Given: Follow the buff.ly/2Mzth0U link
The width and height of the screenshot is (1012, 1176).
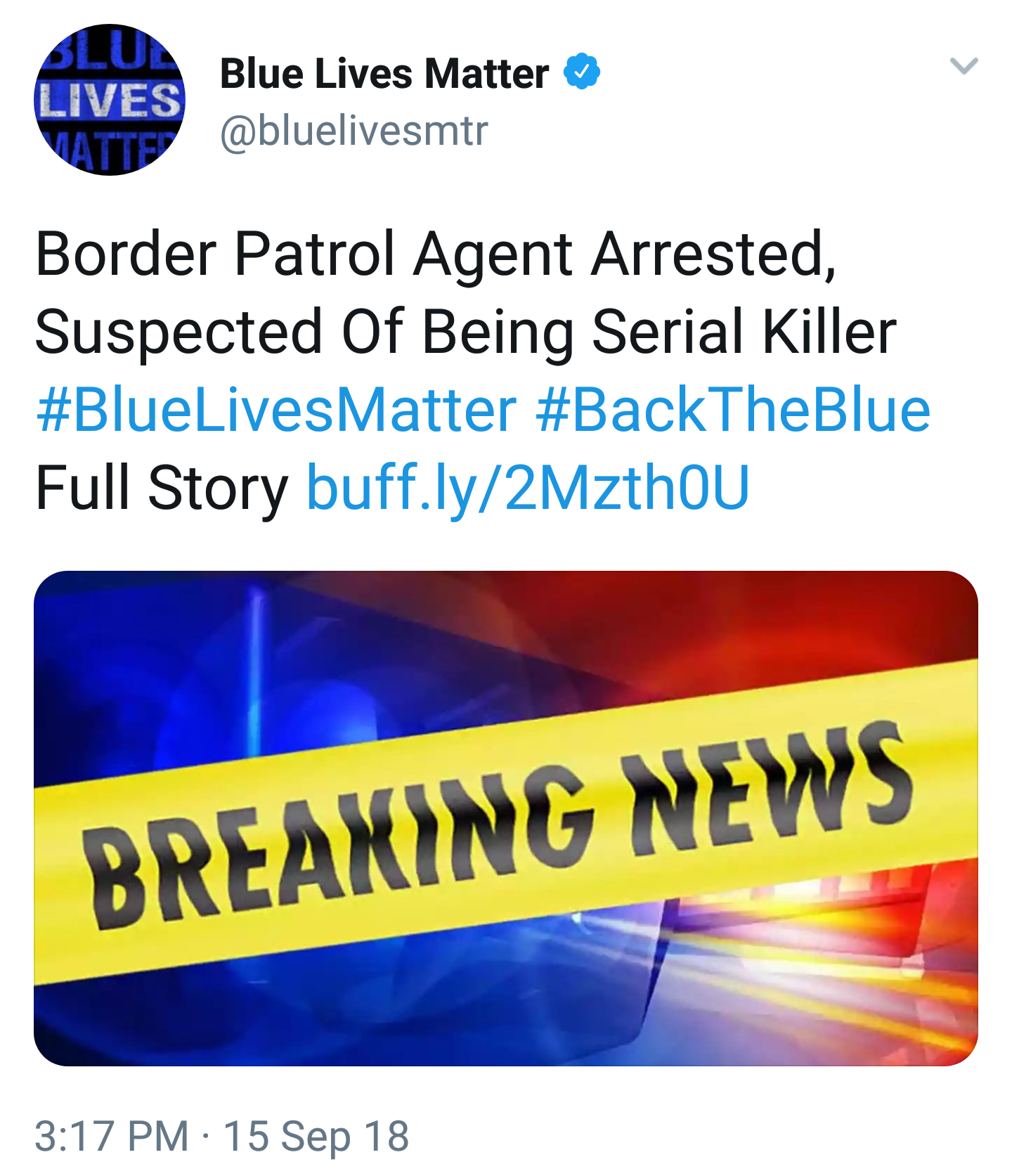Looking at the screenshot, I should point(528,487).
